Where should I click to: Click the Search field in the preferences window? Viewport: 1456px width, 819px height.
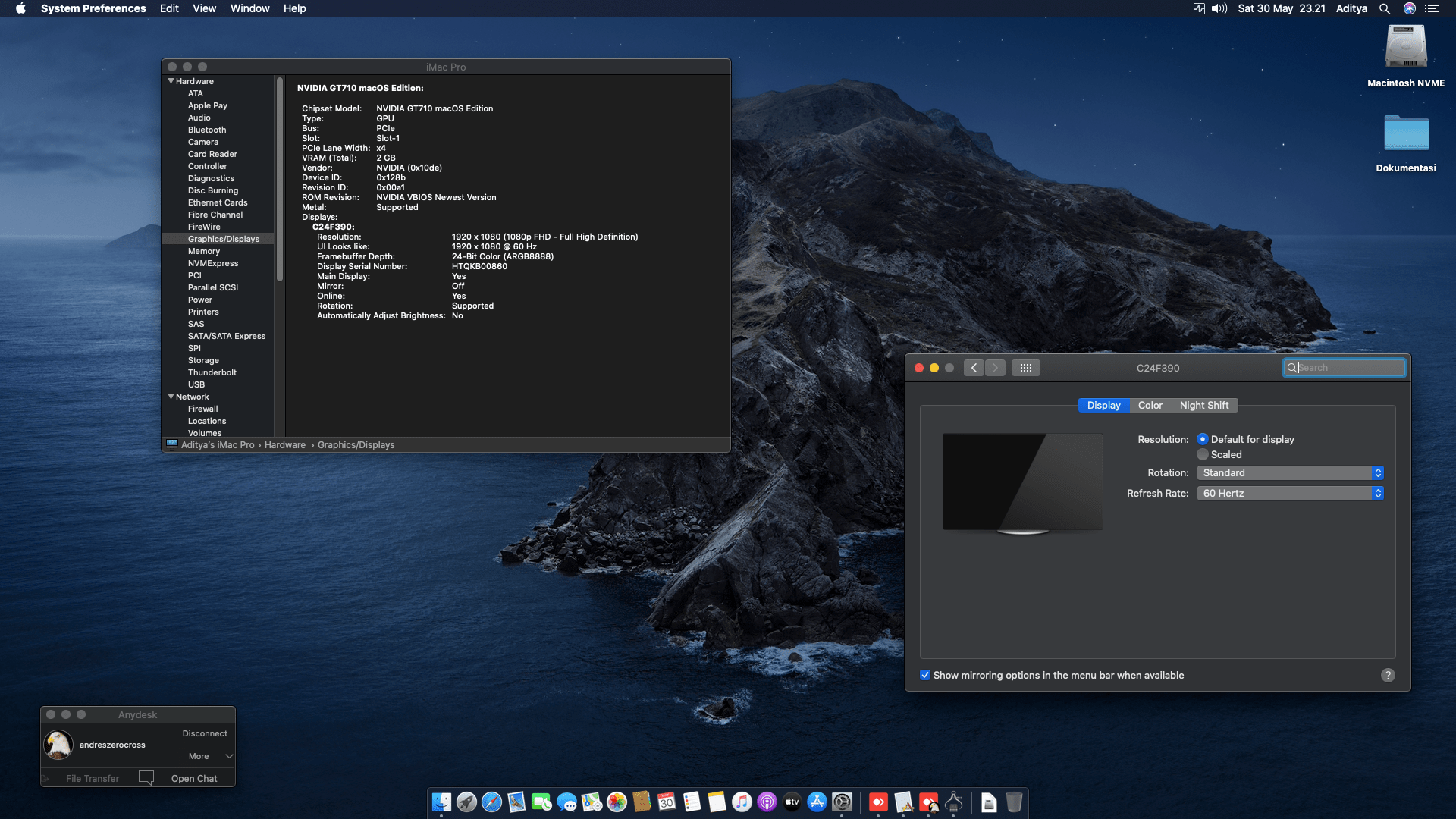point(1344,368)
